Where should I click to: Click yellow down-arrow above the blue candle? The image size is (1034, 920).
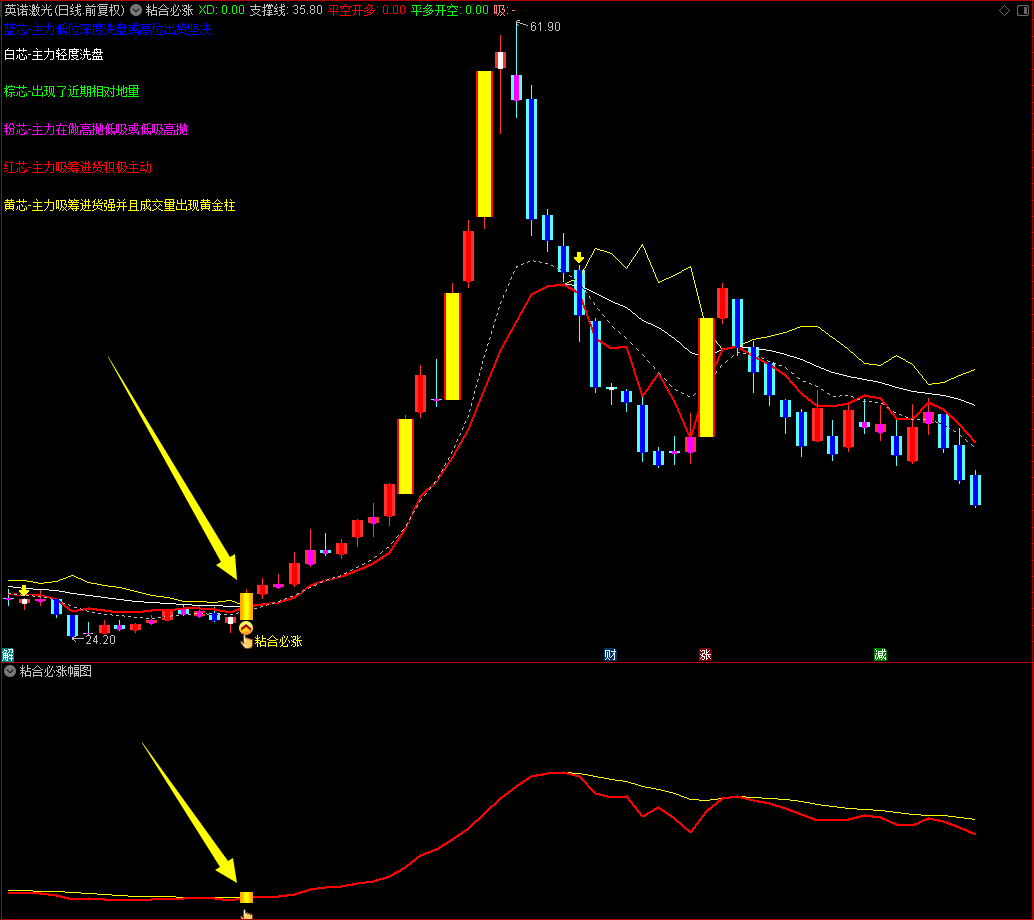[x=579, y=257]
